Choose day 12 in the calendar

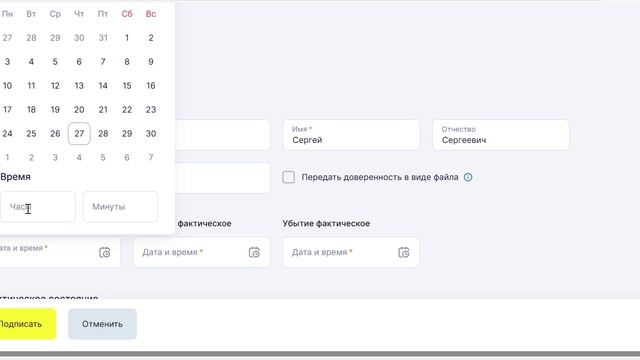pyautogui.click(x=55, y=86)
